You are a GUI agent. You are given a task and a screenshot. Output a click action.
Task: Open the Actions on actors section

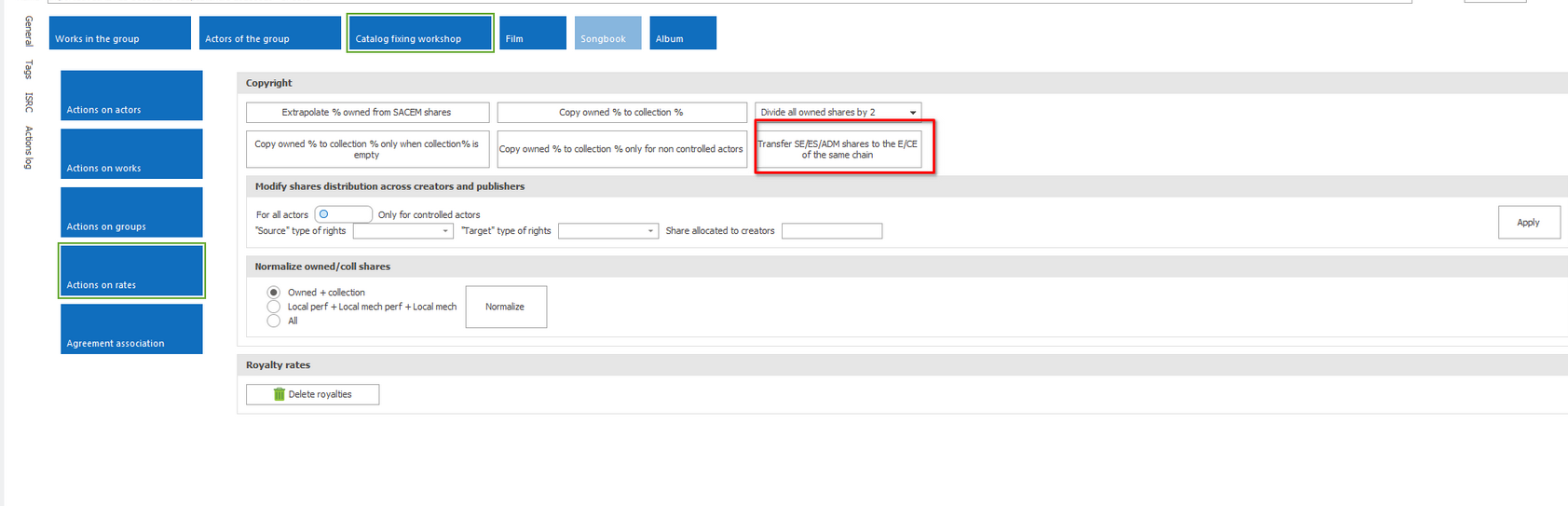click(131, 96)
